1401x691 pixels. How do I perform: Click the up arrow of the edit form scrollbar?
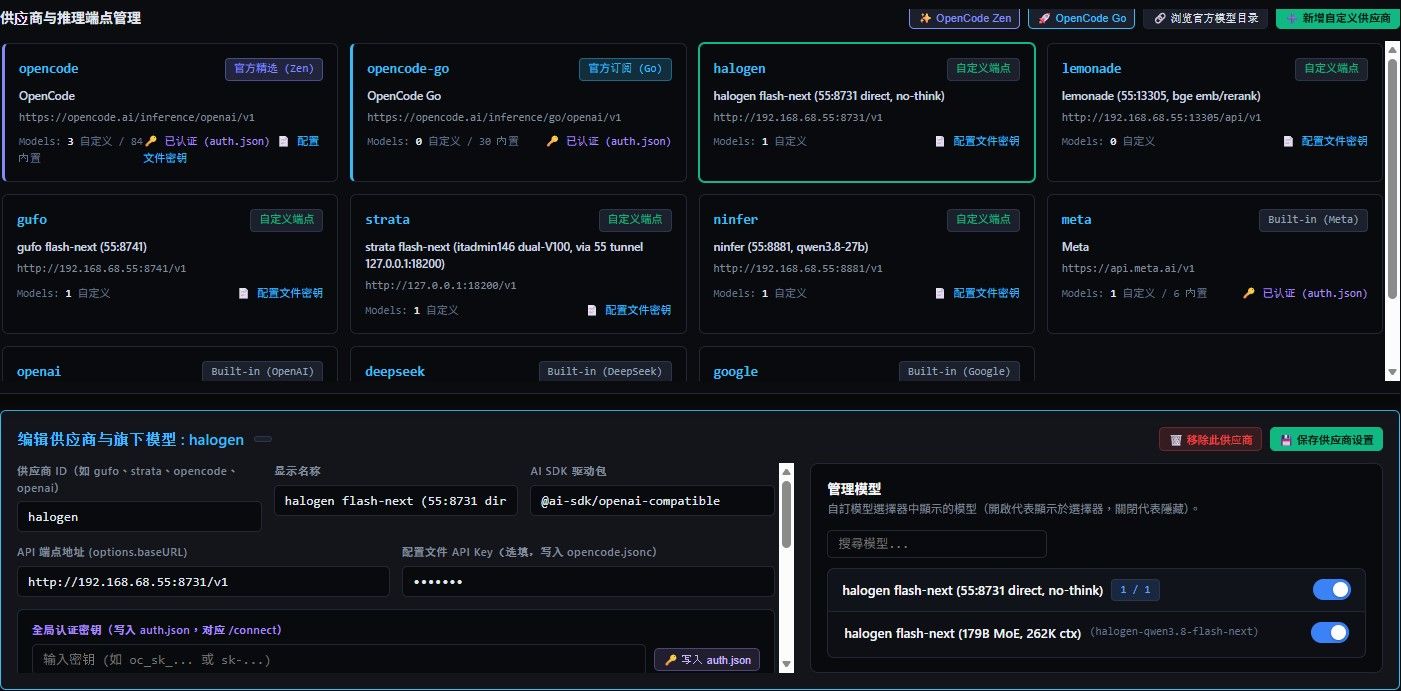(x=786, y=470)
